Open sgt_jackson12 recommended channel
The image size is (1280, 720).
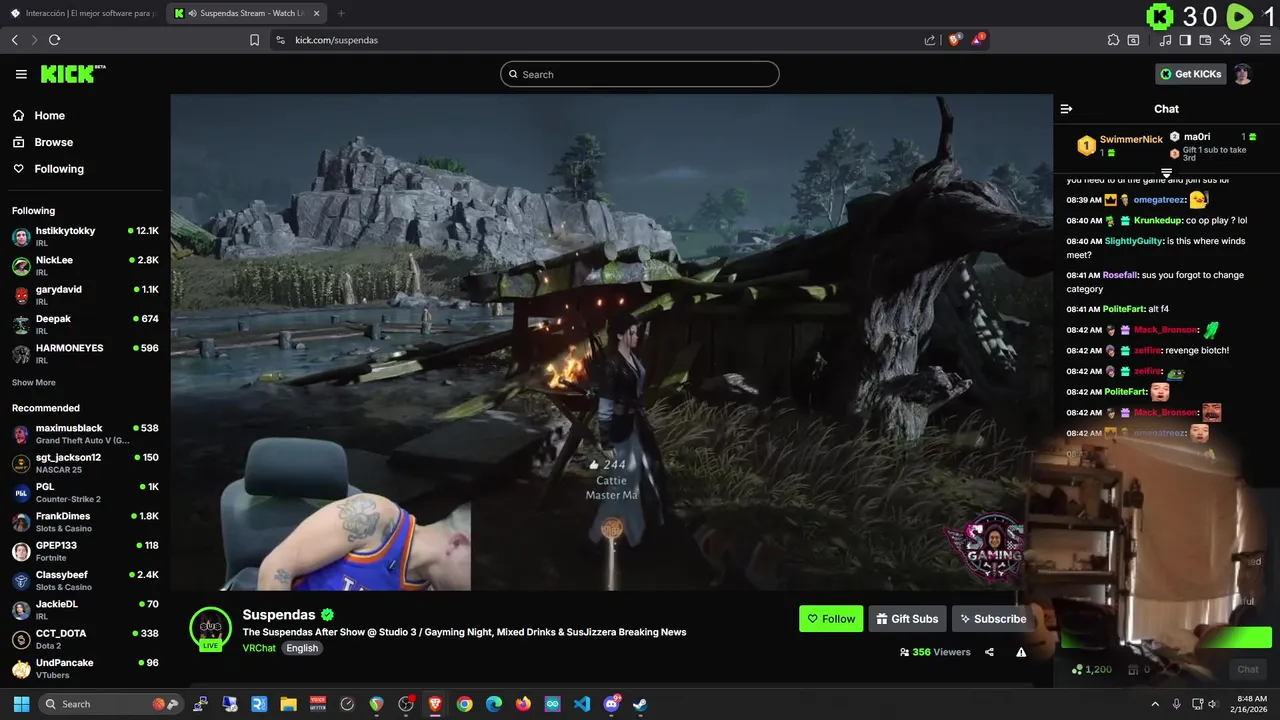[x=85, y=463]
